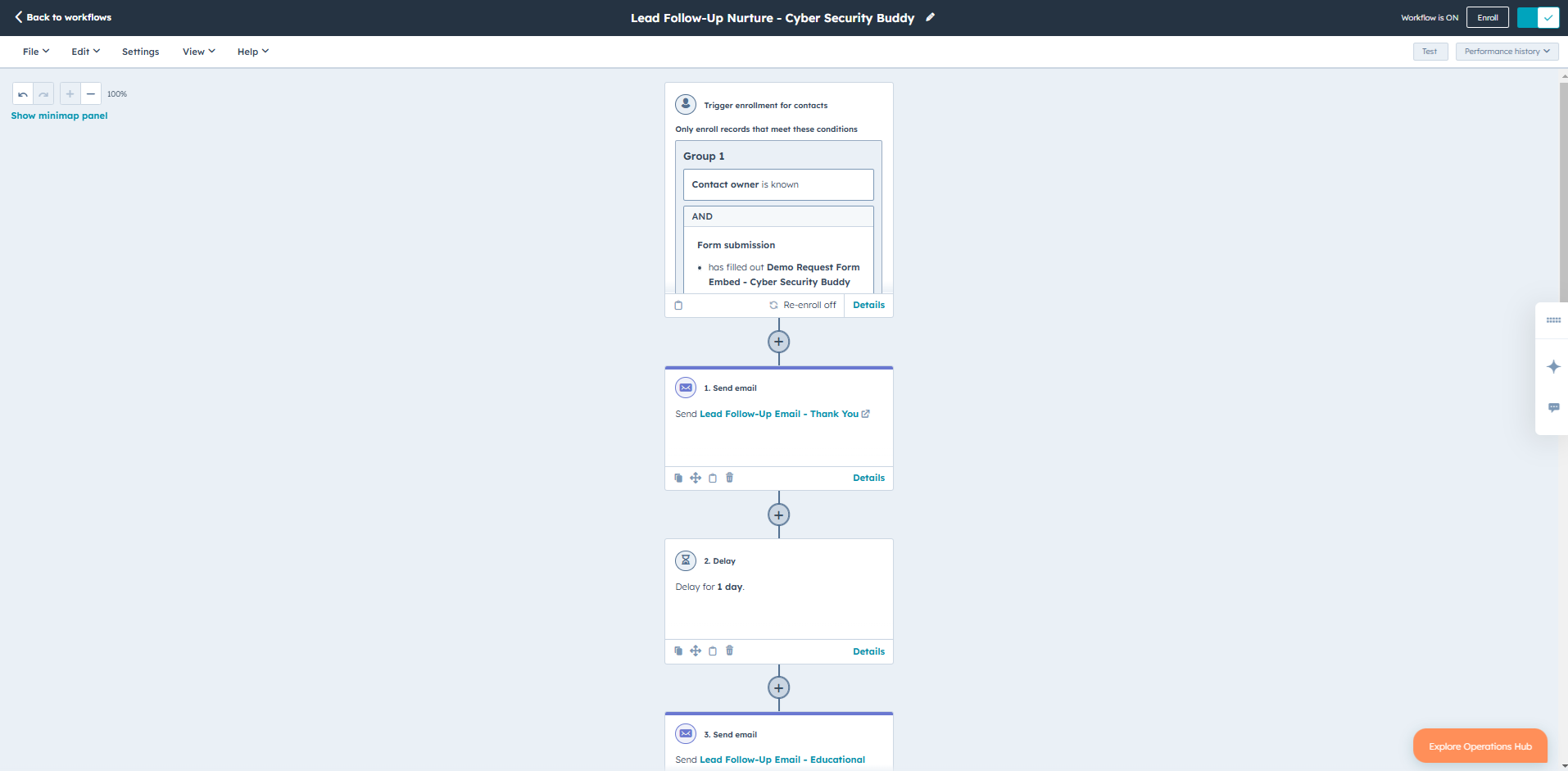
Task: Show minimap panel
Action: tap(59, 116)
